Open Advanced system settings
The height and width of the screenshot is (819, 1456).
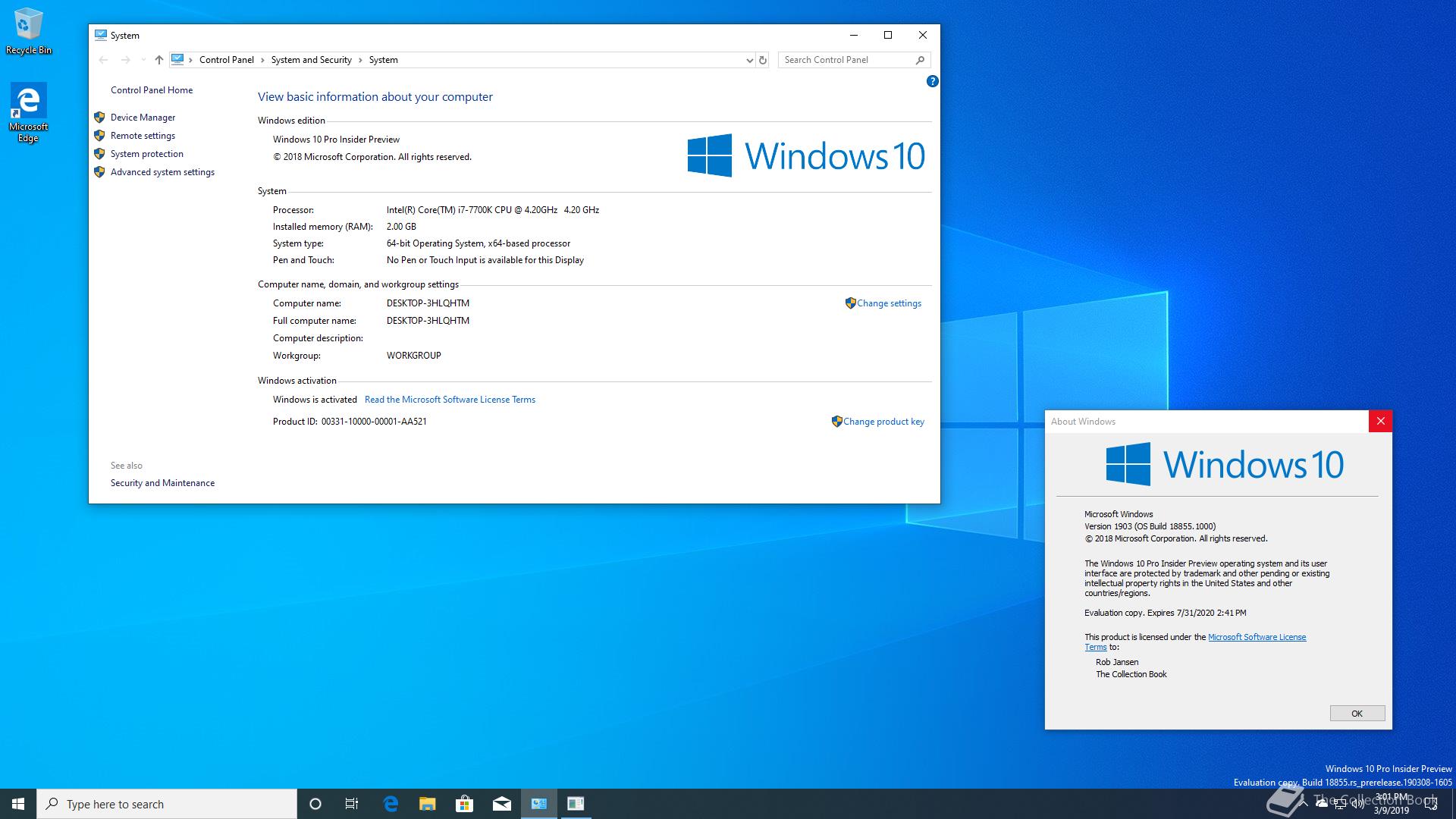[162, 172]
